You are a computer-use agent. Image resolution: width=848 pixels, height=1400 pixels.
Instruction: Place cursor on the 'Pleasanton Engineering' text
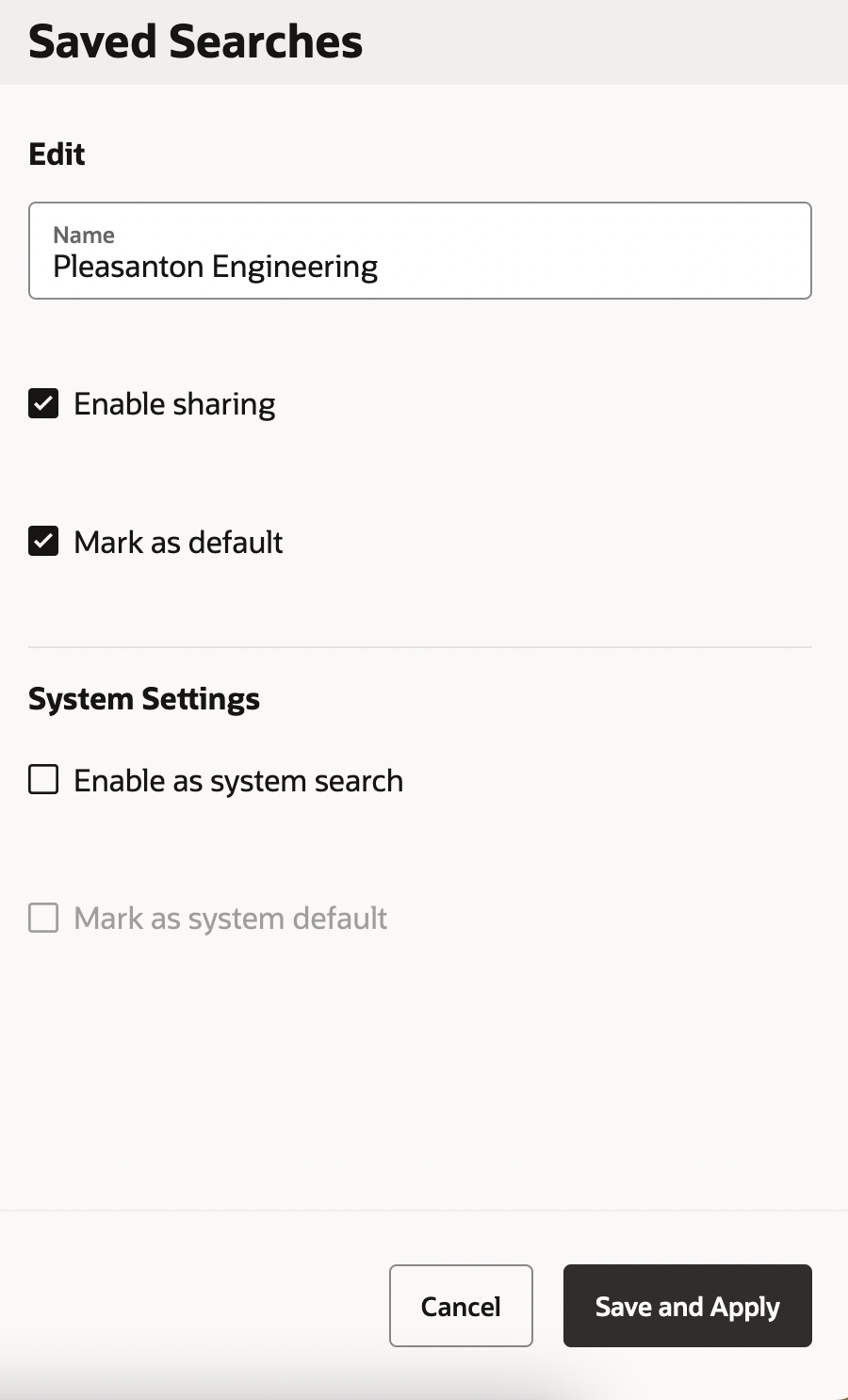[215, 268]
